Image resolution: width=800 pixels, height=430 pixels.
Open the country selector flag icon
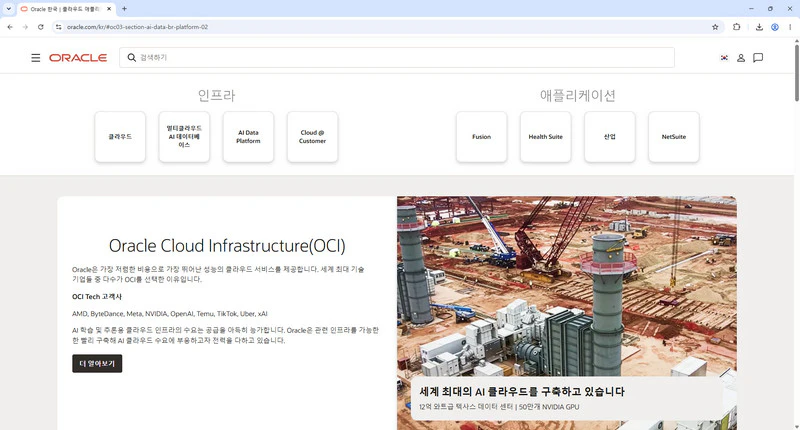(724, 58)
